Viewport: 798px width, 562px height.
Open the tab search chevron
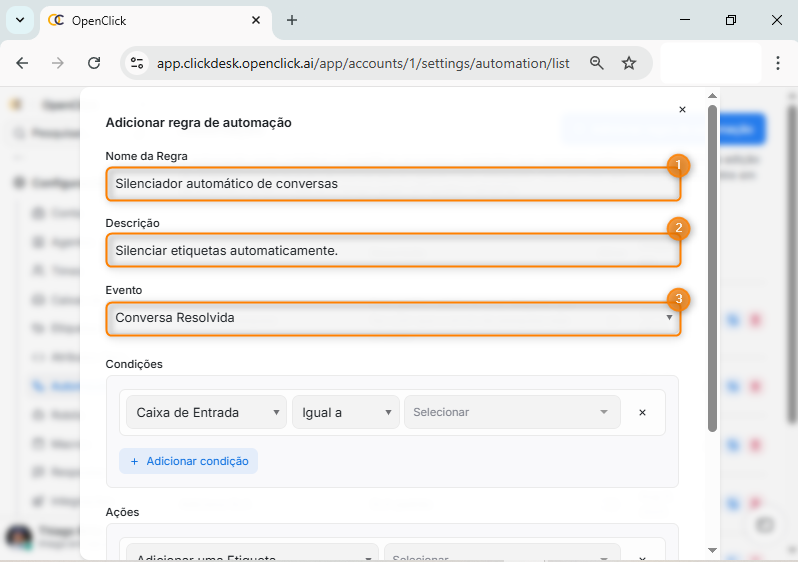[19, 20]
